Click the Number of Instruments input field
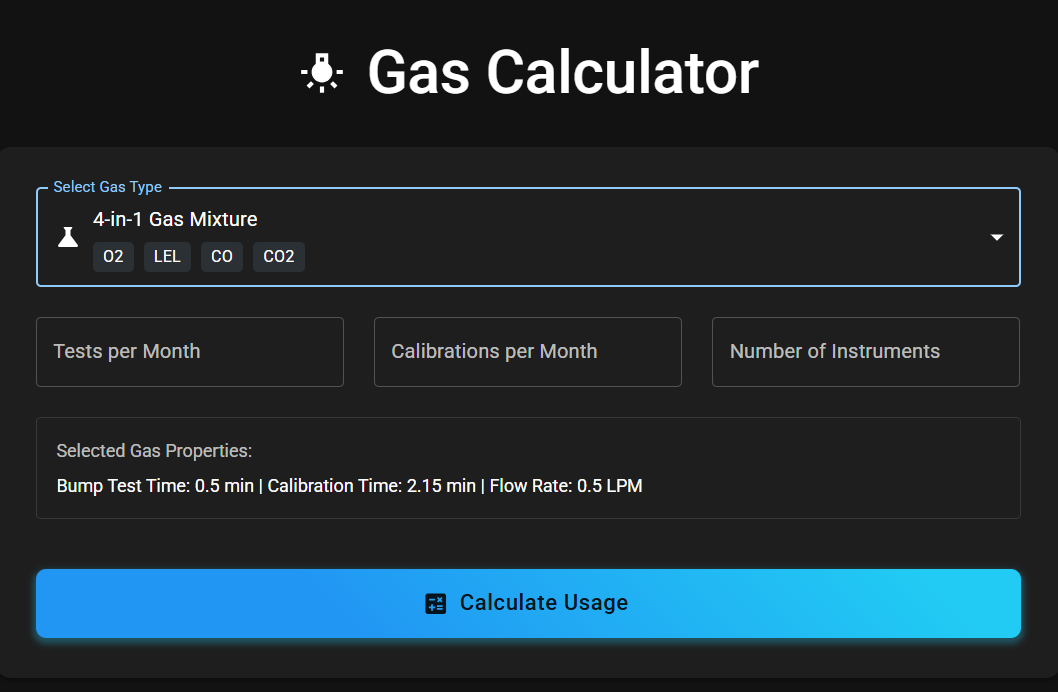 (x=865, y=351)
